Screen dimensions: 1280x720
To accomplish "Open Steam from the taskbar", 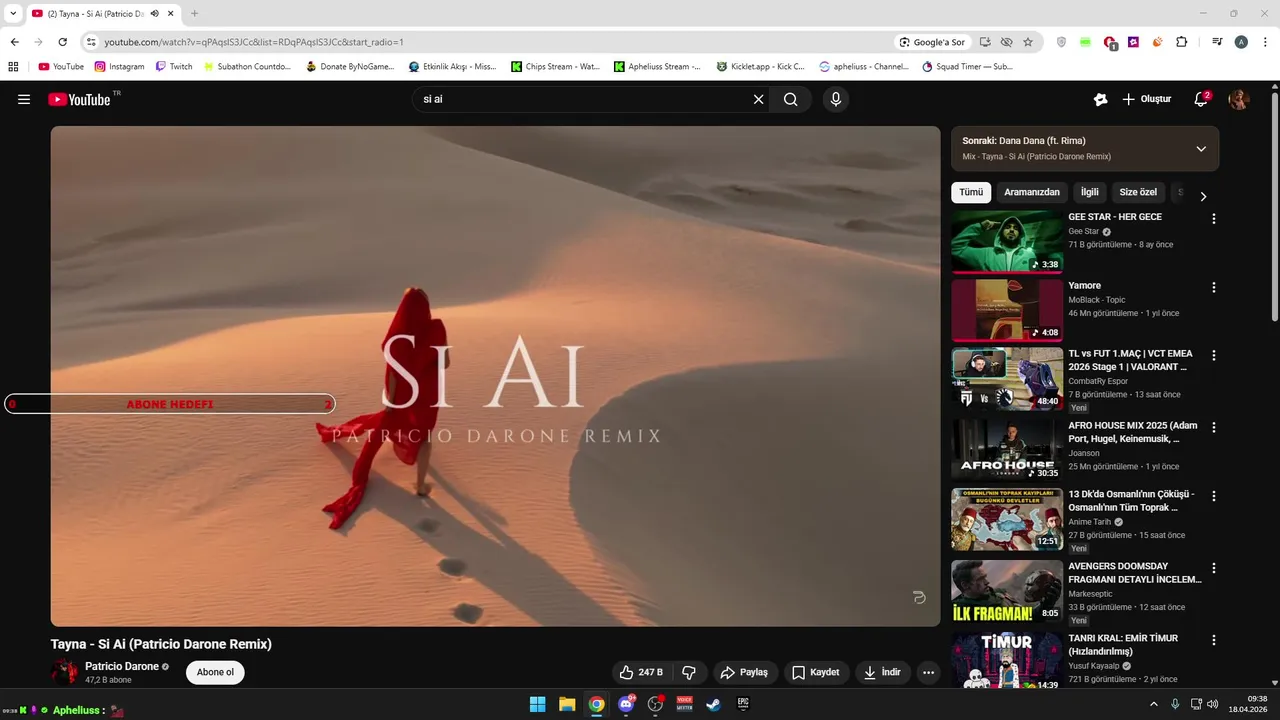I will 714,704.
